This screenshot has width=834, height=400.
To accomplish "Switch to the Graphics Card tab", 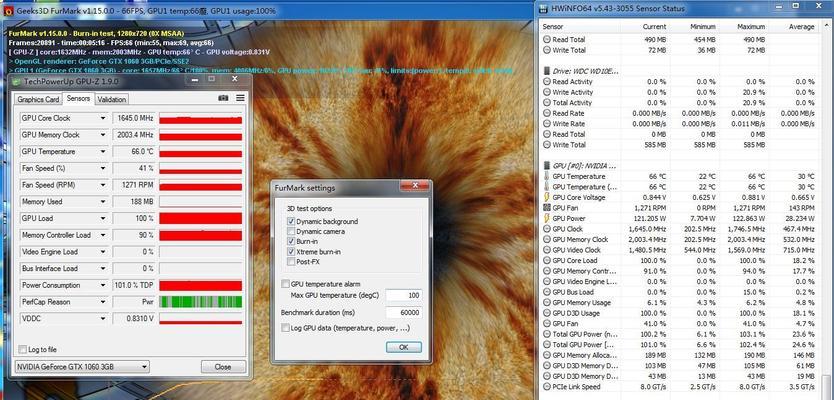I will click(38, 99).
